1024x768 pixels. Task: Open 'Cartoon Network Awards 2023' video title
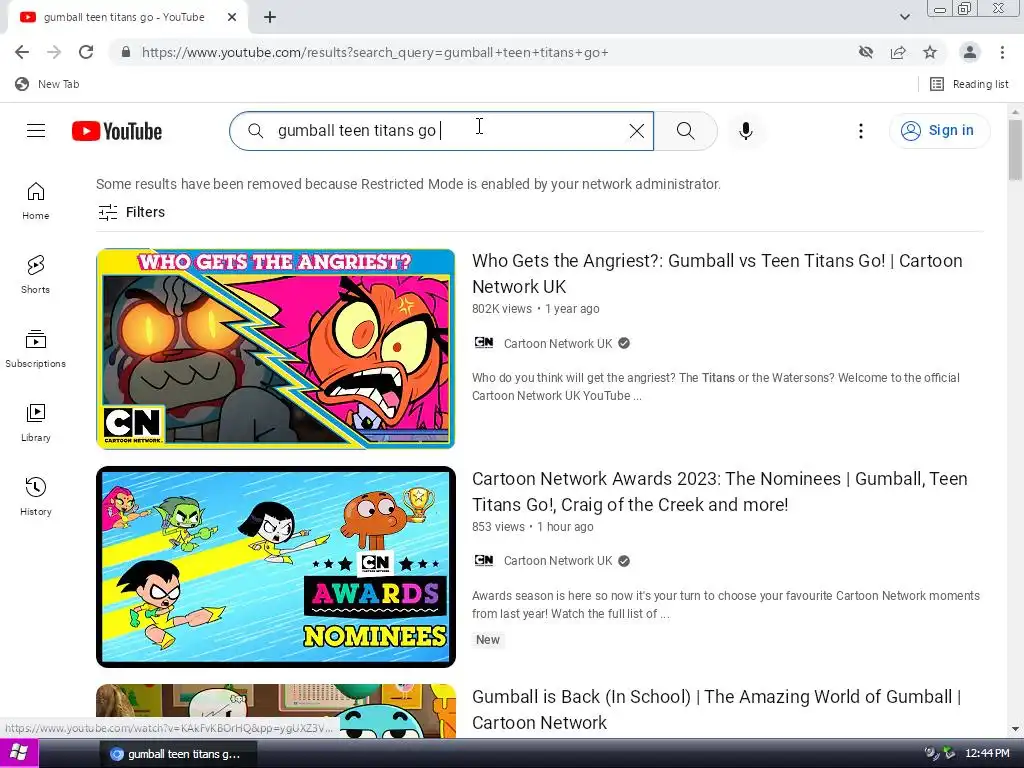pos(720,492)
